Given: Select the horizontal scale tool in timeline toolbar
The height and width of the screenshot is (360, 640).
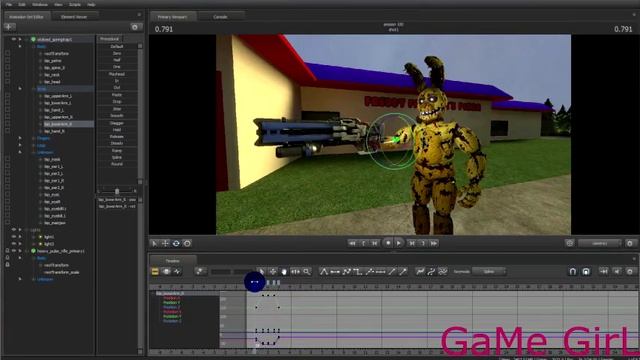Looking at the screenshot, I should (295, 271).
